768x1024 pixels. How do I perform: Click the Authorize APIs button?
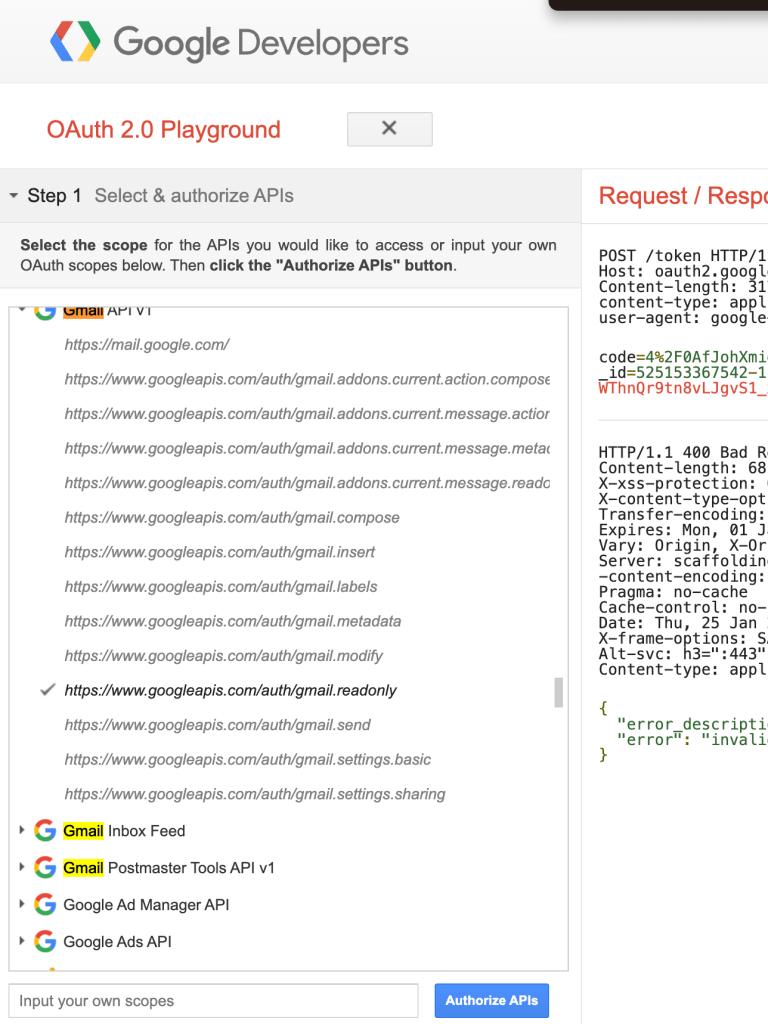pos(492,1000)
